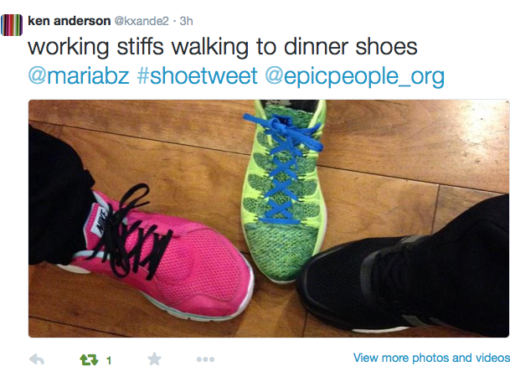This screenshot has width=510, height=382.
Task: Click the @kxande2 handle
Action: pyautogui.click(x=142, y=21)
